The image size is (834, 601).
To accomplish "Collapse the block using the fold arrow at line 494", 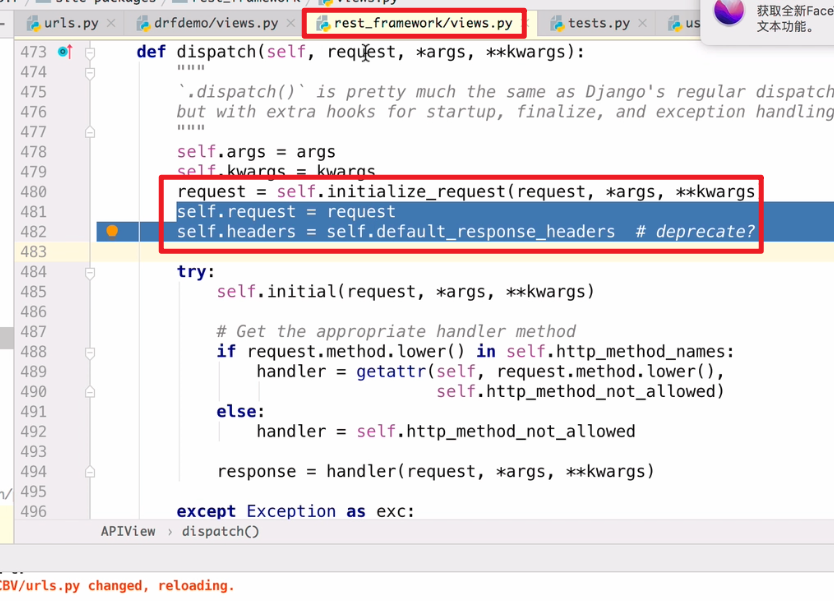I will point(88,471).
